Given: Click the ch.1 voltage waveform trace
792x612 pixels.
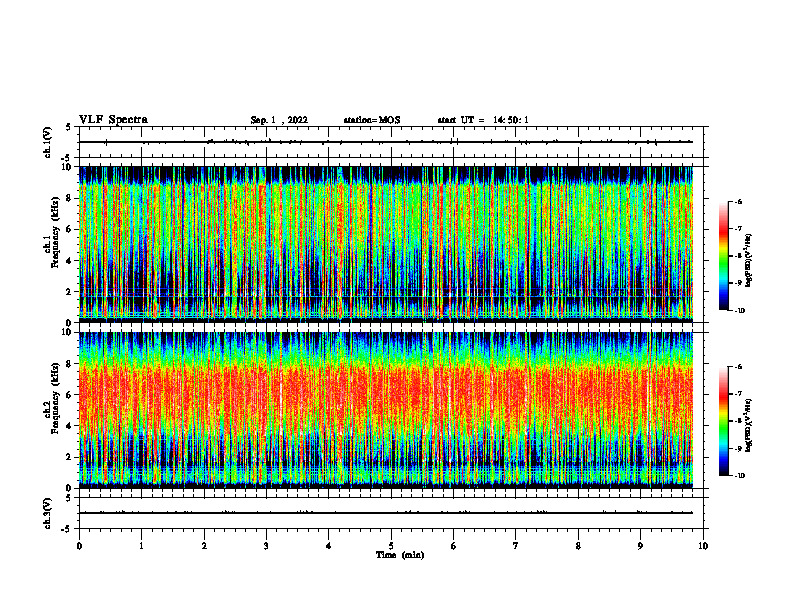Looking at the screenshot, I should (386, 142).
